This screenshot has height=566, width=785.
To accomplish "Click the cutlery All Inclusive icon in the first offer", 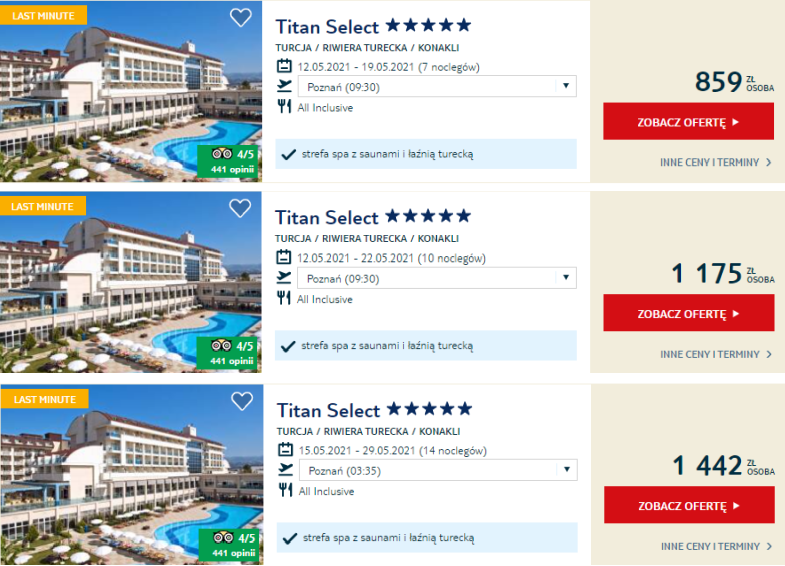I will tap(284, 107).
